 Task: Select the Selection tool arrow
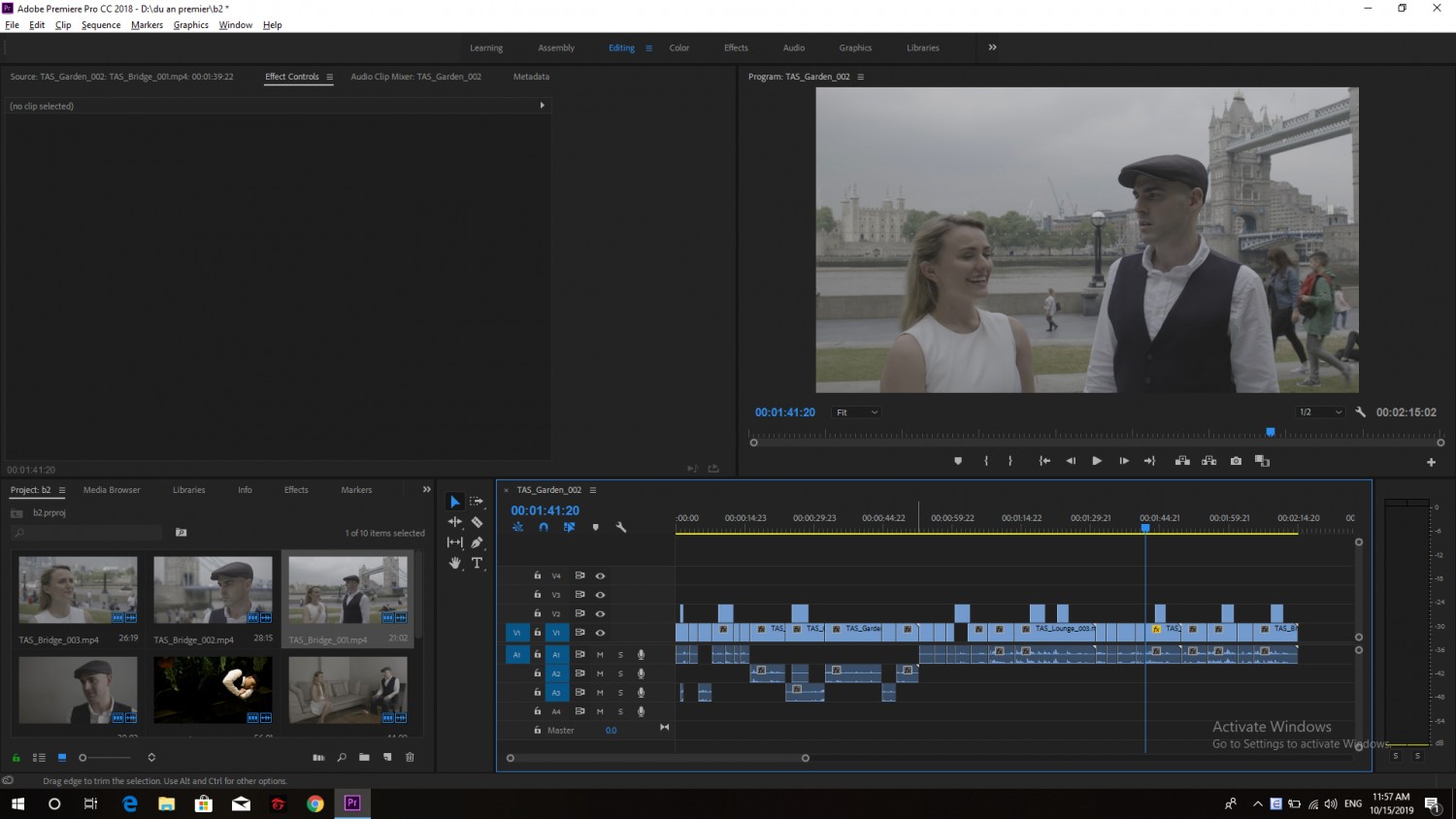454,502
